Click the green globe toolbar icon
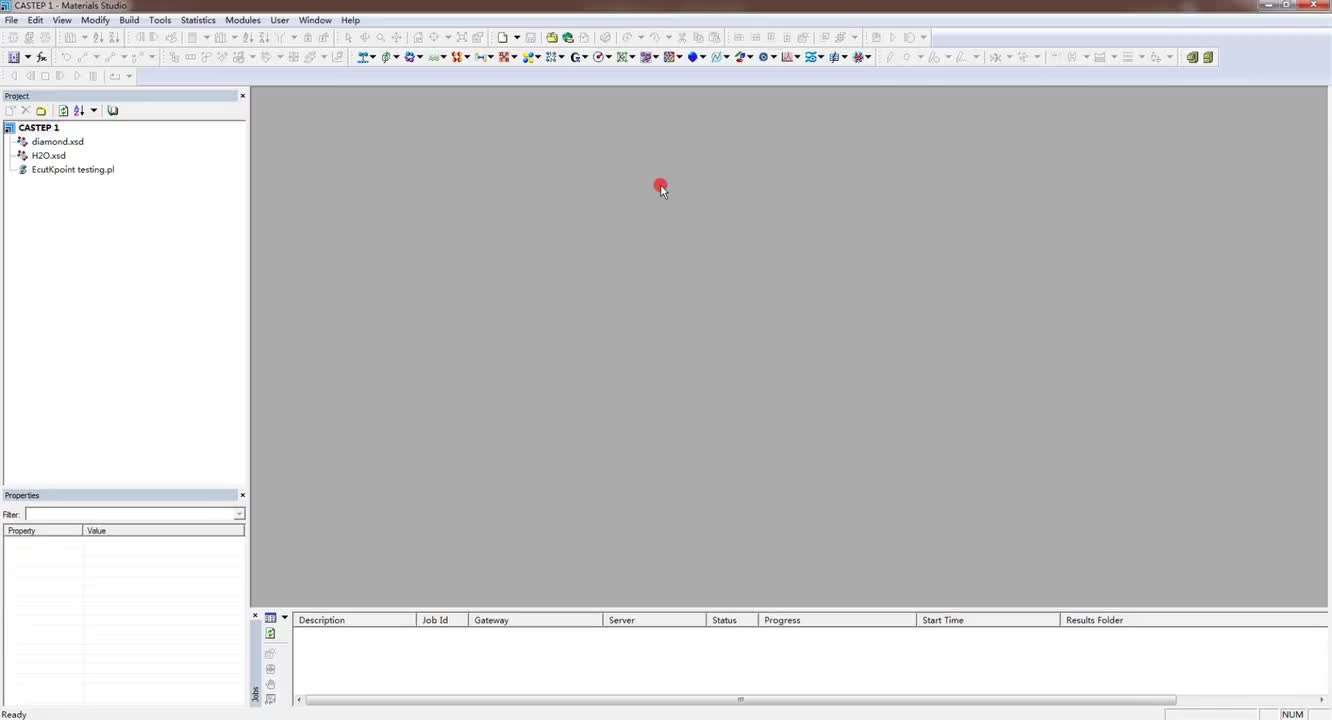Viewport: 1332px width, 720px height. (568, 38)
